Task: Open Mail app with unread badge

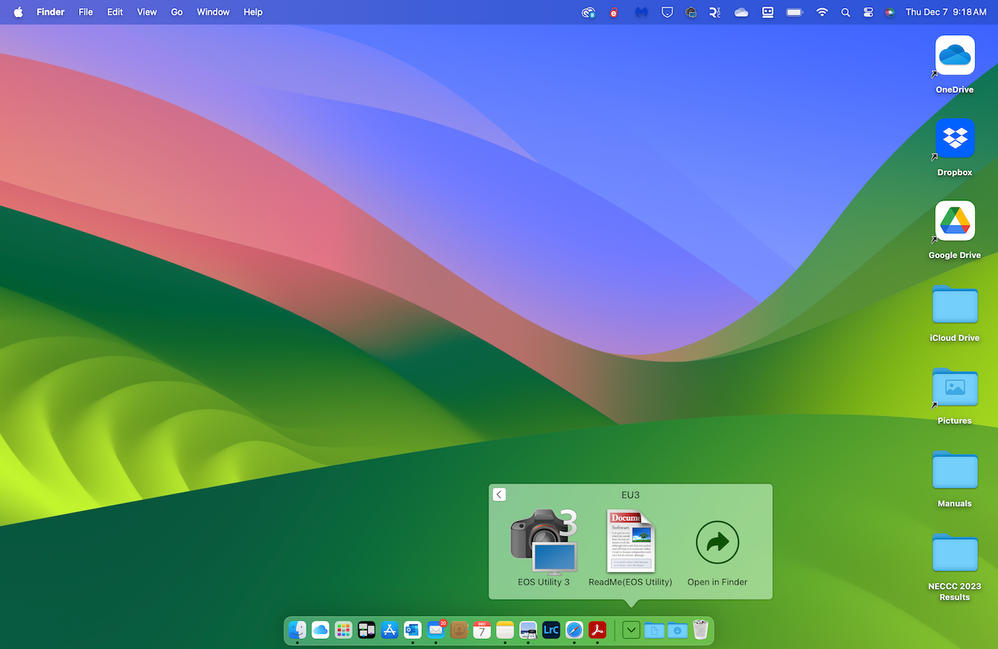Action: [436, 630]
